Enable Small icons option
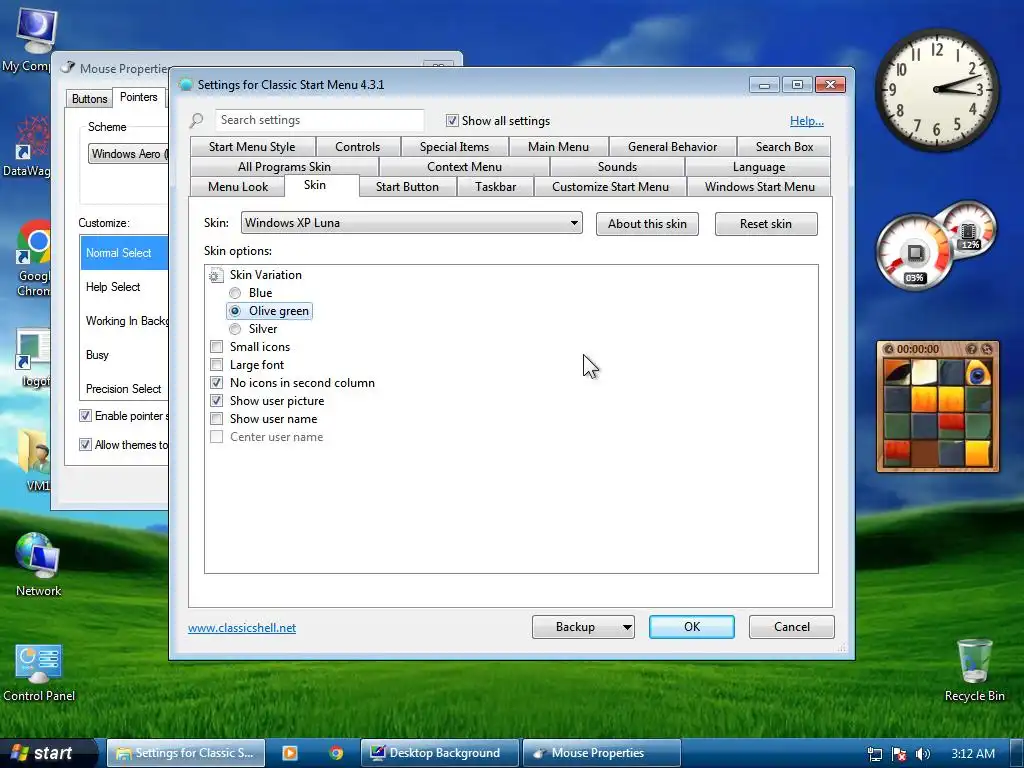Image resolution: width=1024 pixels, height=768 pixels. [216, 347]
